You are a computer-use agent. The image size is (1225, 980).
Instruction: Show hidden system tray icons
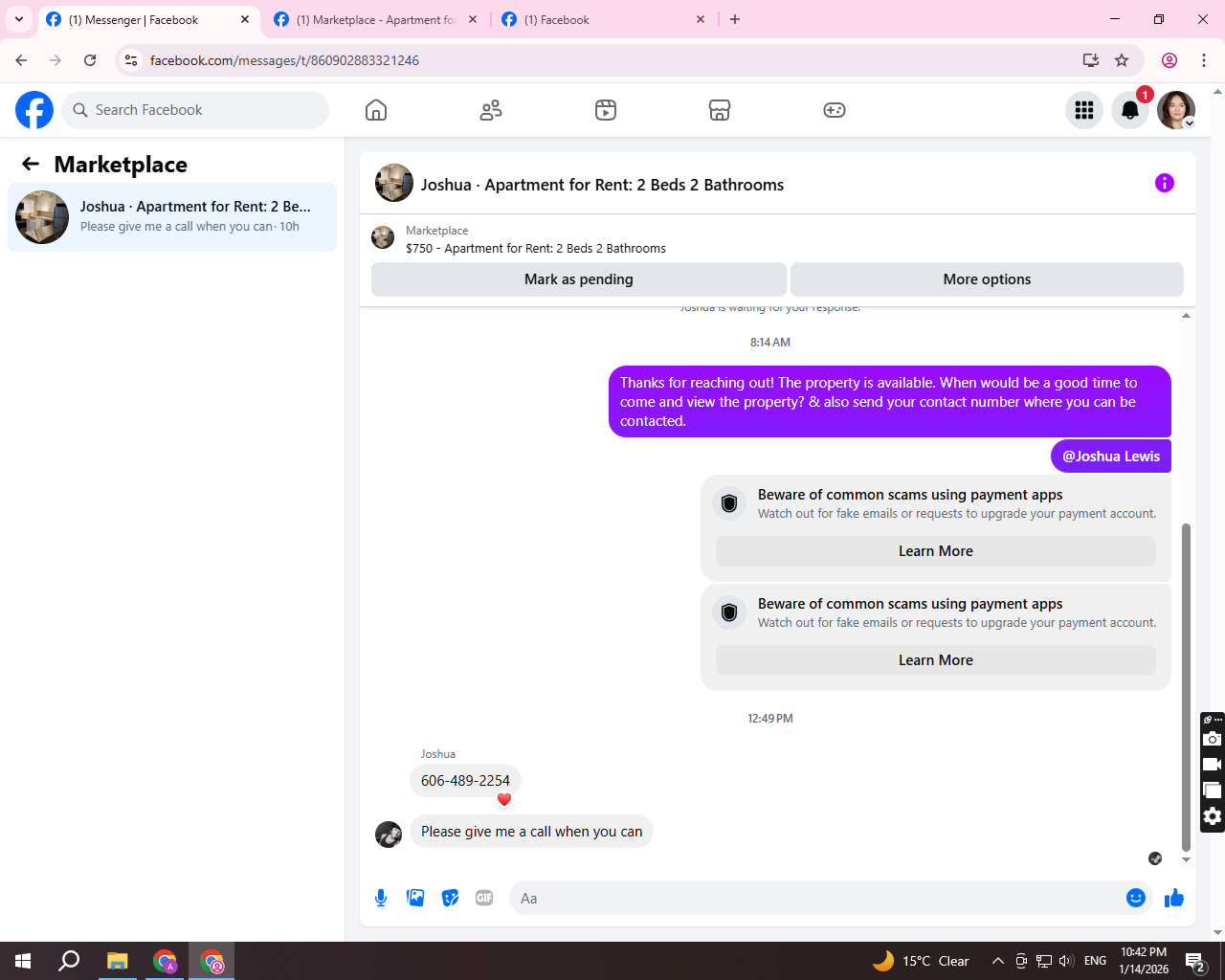pos(997,961)
